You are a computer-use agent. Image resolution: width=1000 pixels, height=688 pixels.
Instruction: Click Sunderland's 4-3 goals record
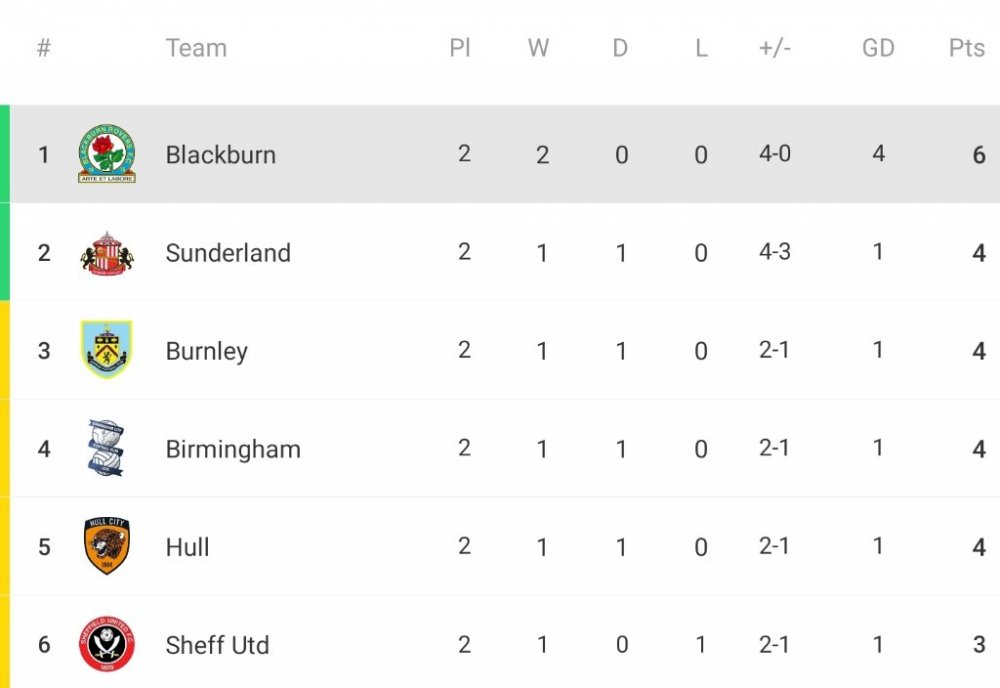(x=774, y=252)
